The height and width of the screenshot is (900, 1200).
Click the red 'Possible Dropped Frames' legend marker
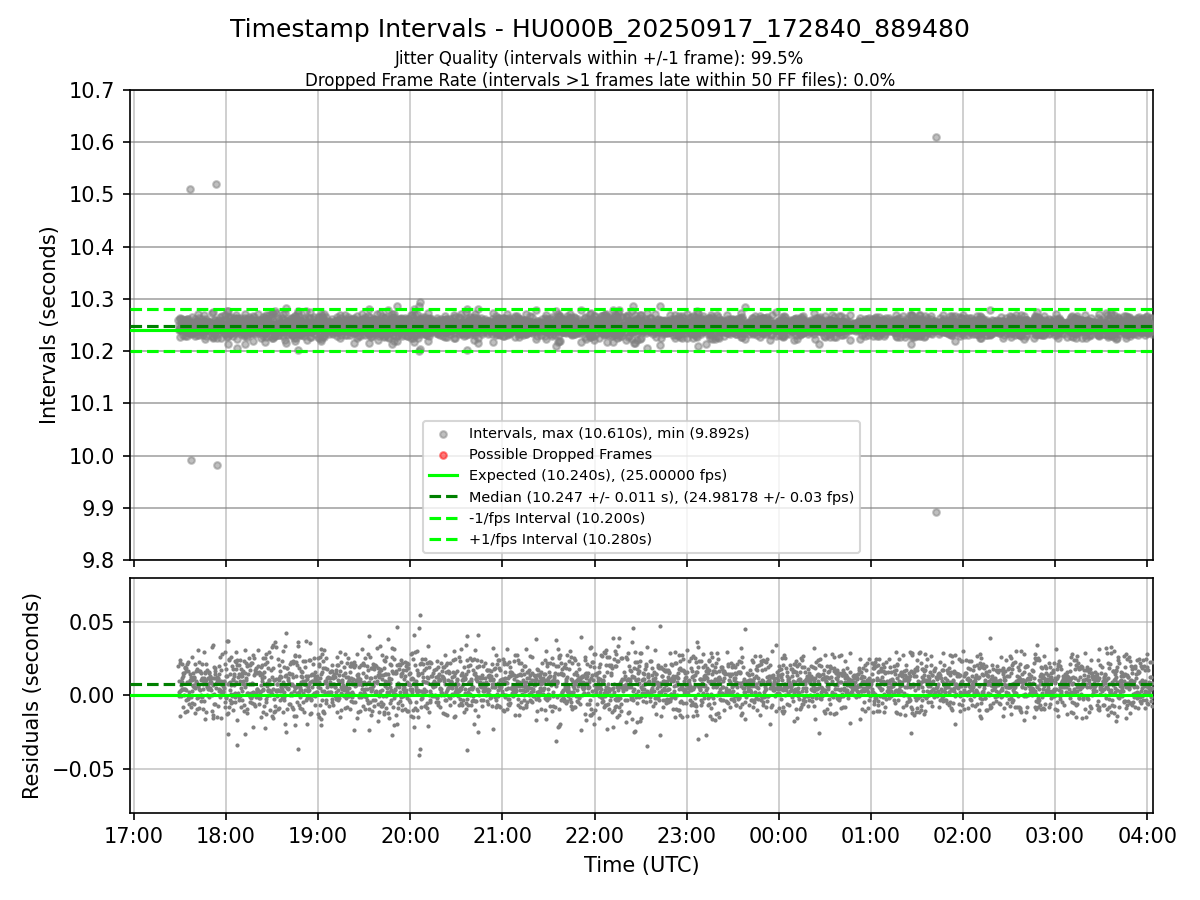tap(444, 454)
